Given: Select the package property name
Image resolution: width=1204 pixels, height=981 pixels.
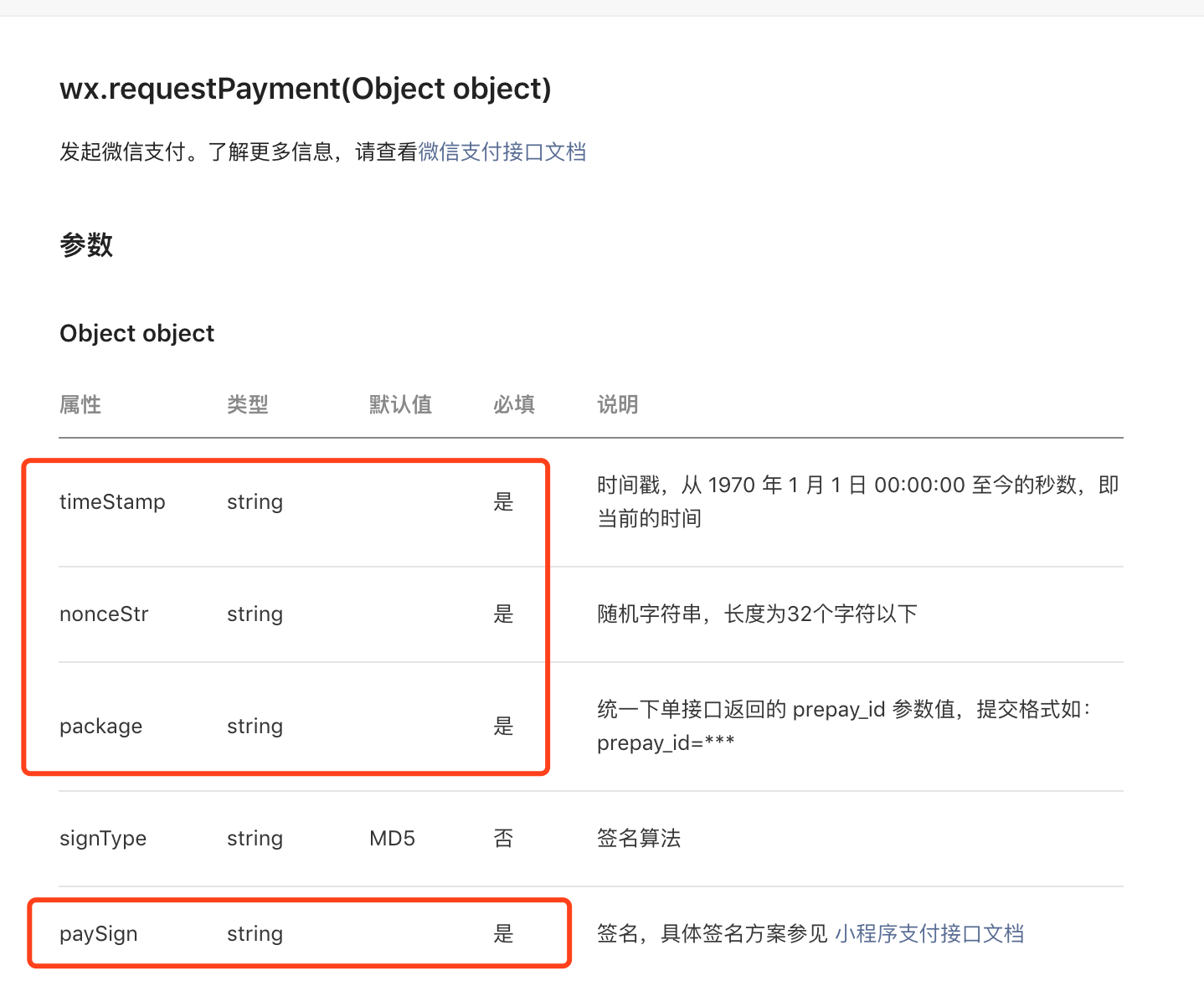Looking at the screenshot, I should [100, 726].
